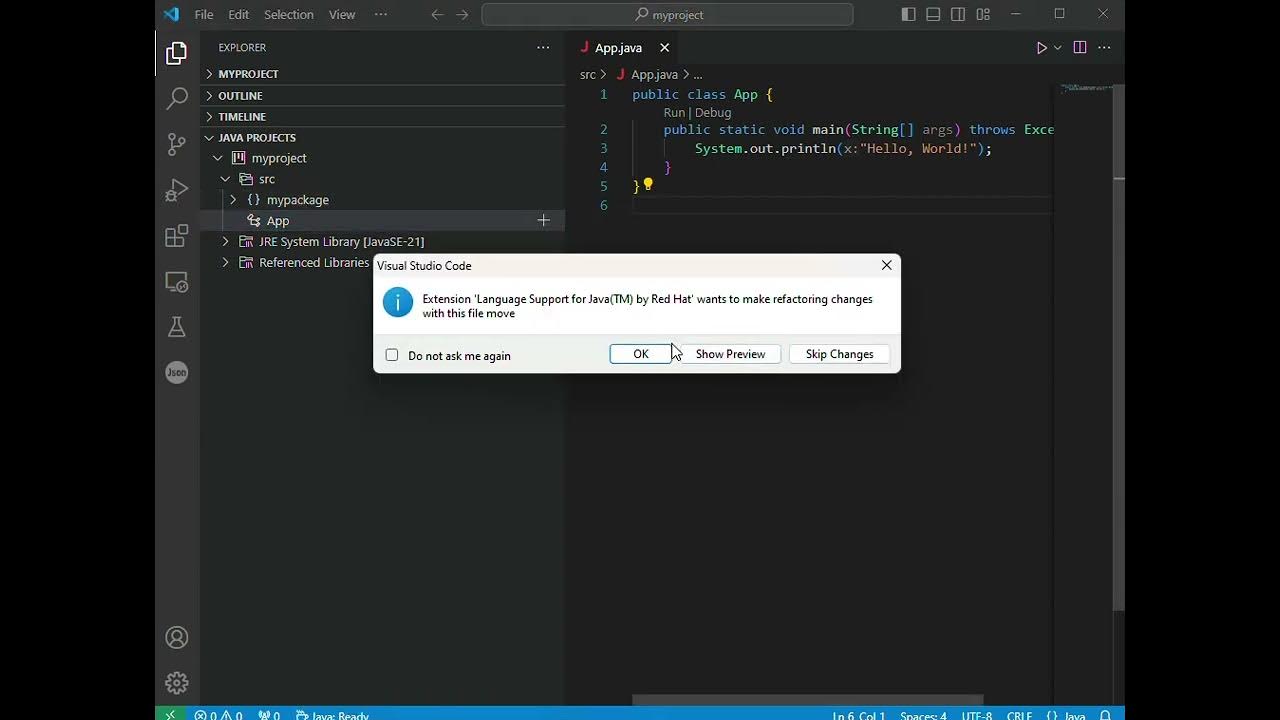The image size is (1280, 720).
Task: Open the remote window indicator
Action: tap(170, 714)
